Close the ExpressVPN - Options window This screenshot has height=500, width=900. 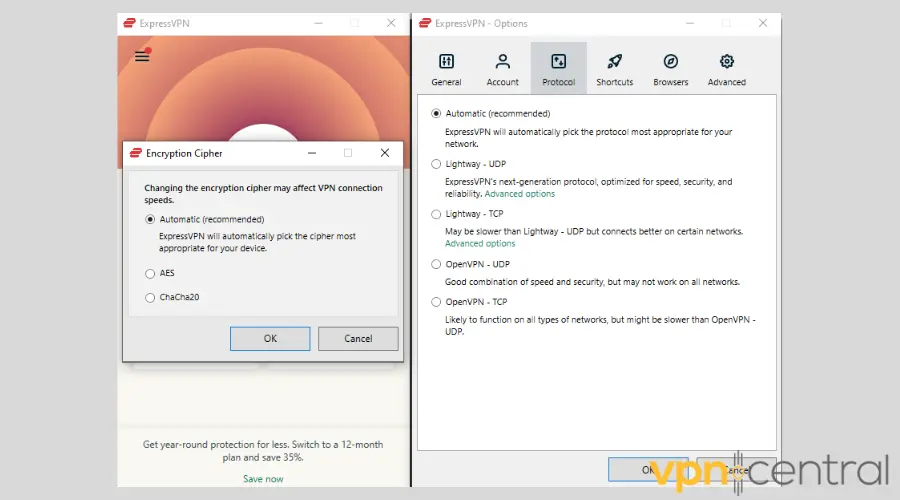coord(763,23)
